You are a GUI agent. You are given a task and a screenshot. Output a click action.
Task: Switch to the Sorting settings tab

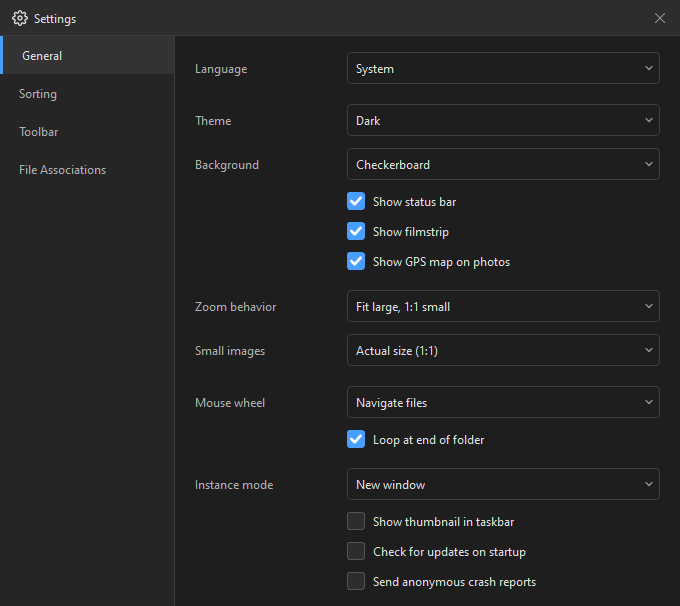click(87, 94)
